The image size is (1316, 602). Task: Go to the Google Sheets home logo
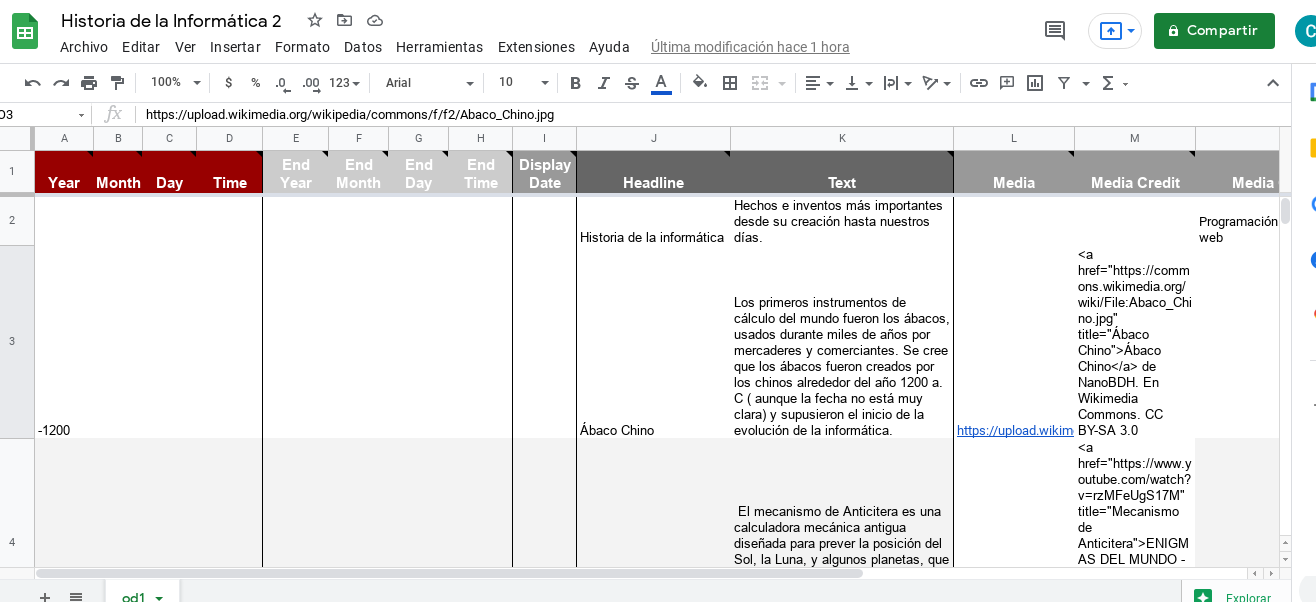click(25, 31)
